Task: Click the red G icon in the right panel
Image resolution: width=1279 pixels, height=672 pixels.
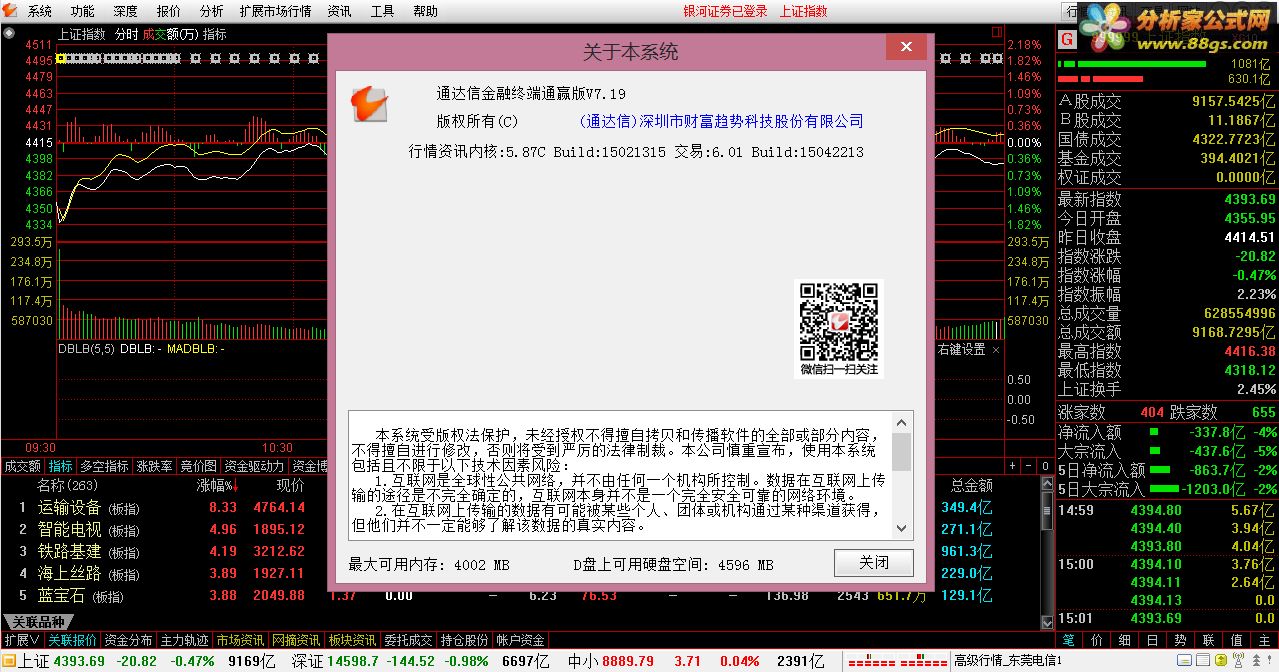Action: 1067,39
